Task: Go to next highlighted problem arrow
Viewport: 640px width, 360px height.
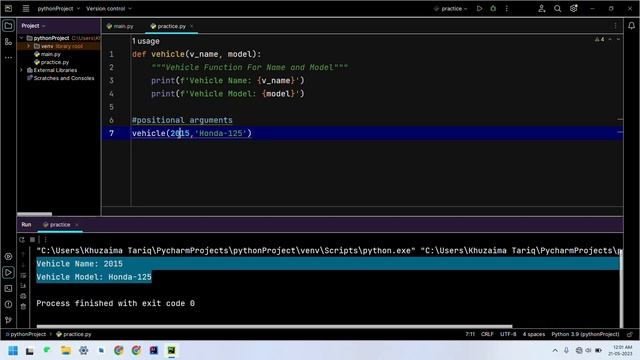Action: 618,39
